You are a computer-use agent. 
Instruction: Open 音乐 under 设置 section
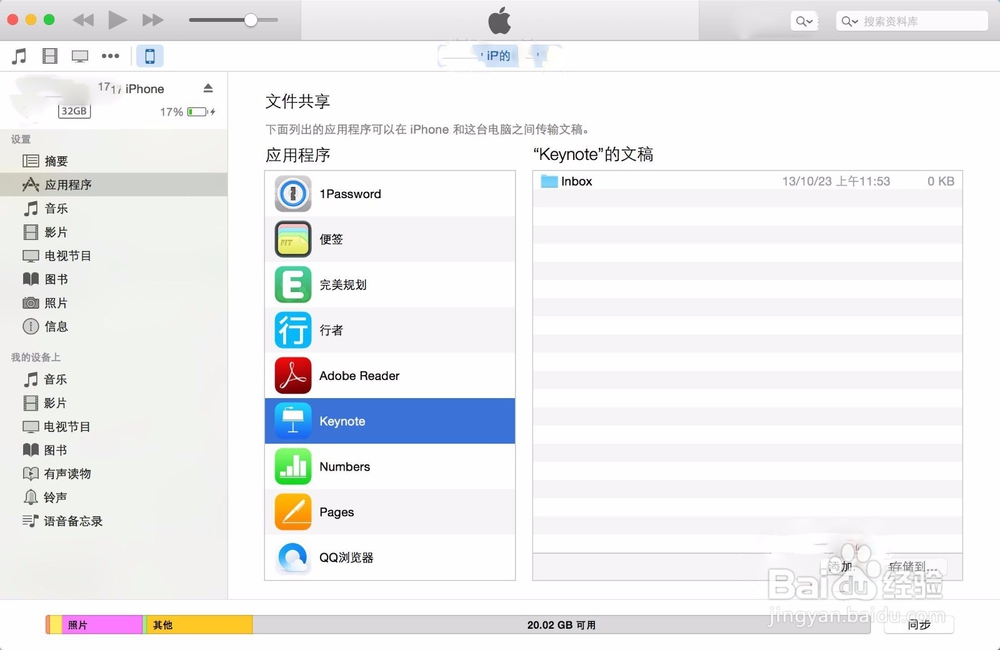114,208
